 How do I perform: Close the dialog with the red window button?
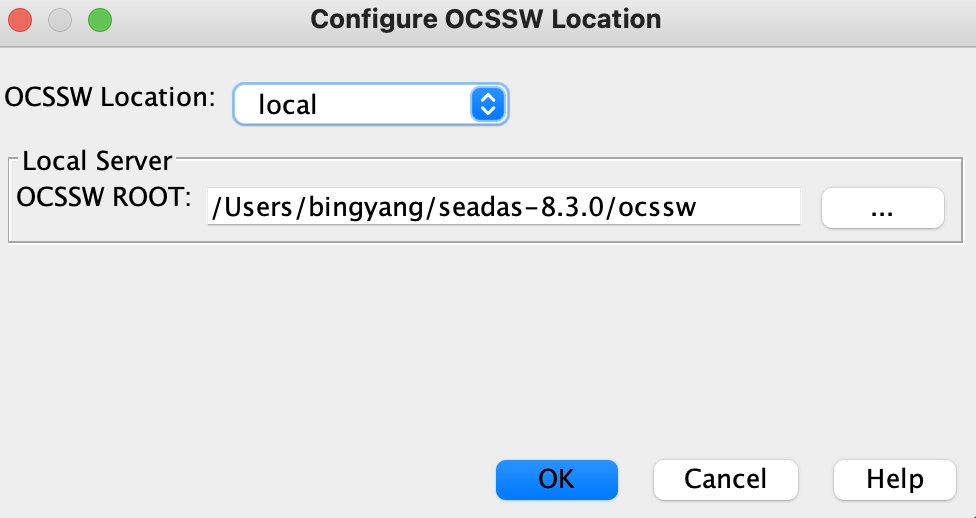pyautogui.click(x=20, y=20)
